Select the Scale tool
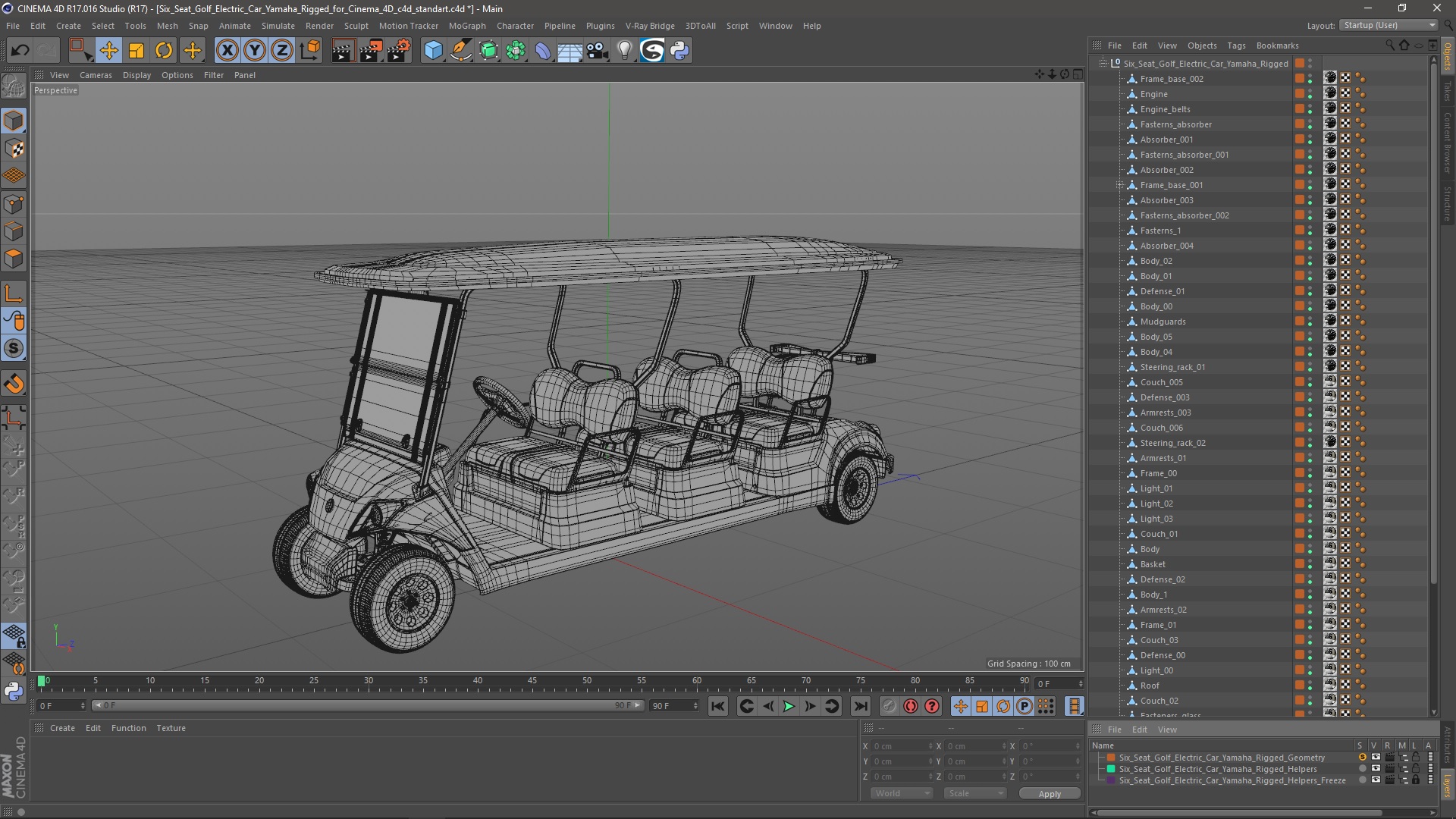 (136, 51)
